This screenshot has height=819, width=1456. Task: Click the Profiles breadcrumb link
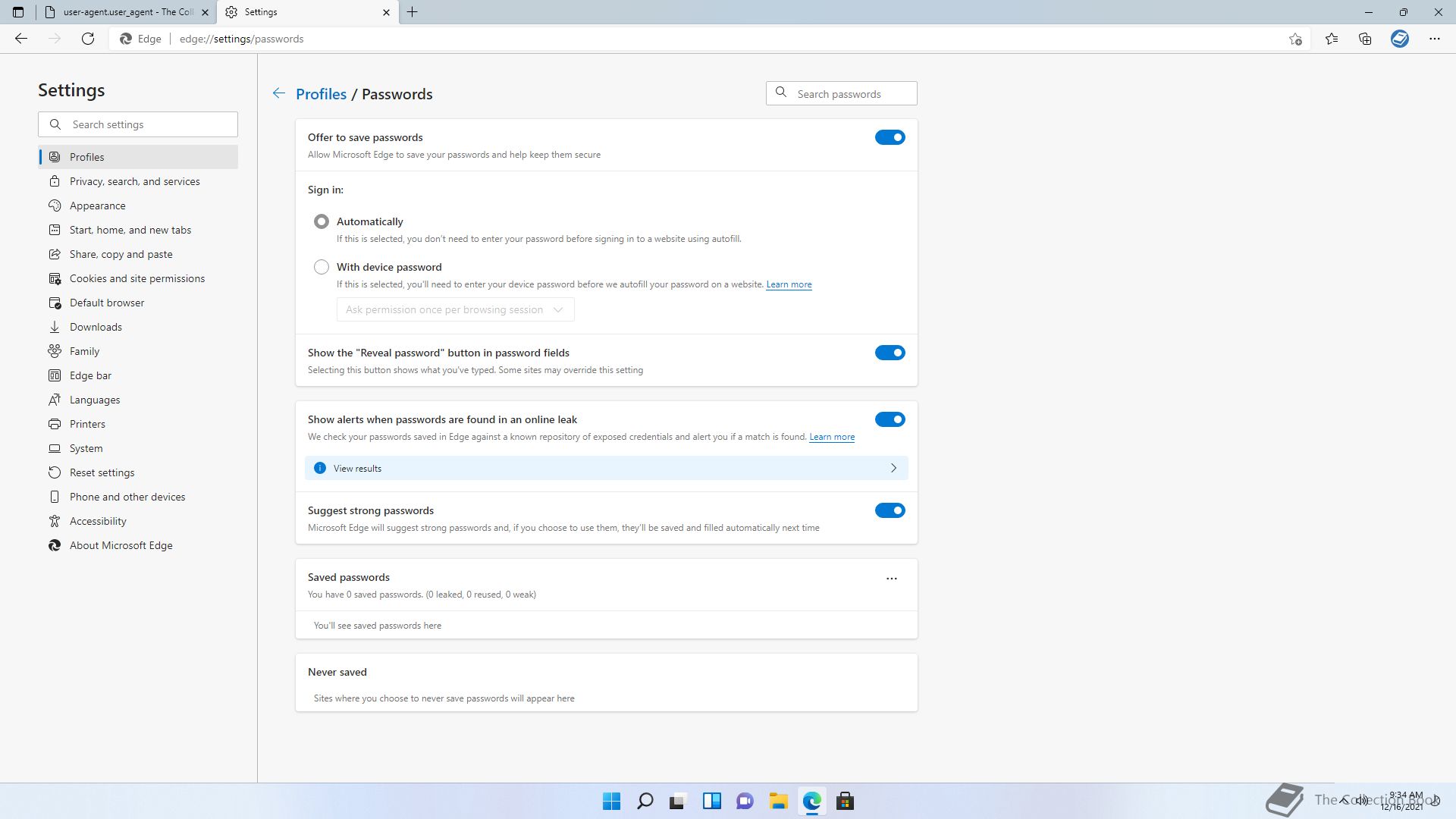pyautogui.click(x=321, y=94)
